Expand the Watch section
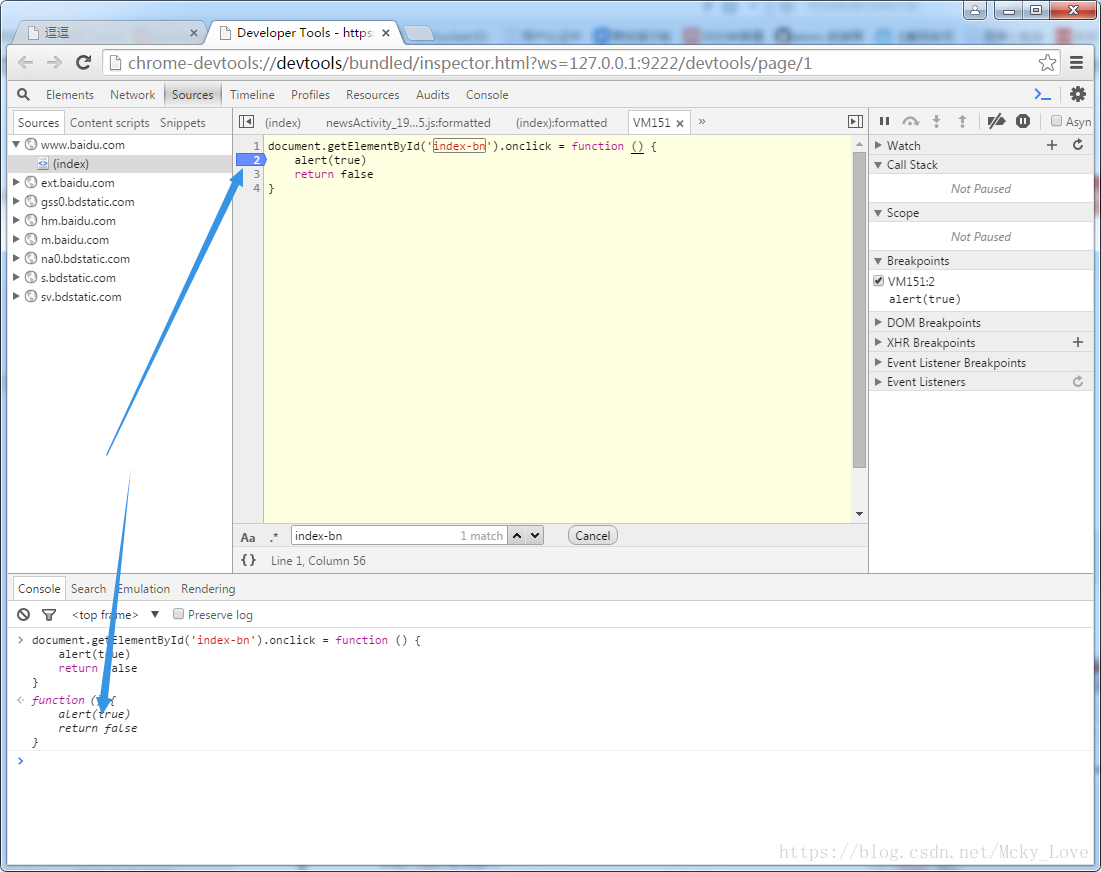The width and height of the screenshot is (1101, 872). pos(878,145)
